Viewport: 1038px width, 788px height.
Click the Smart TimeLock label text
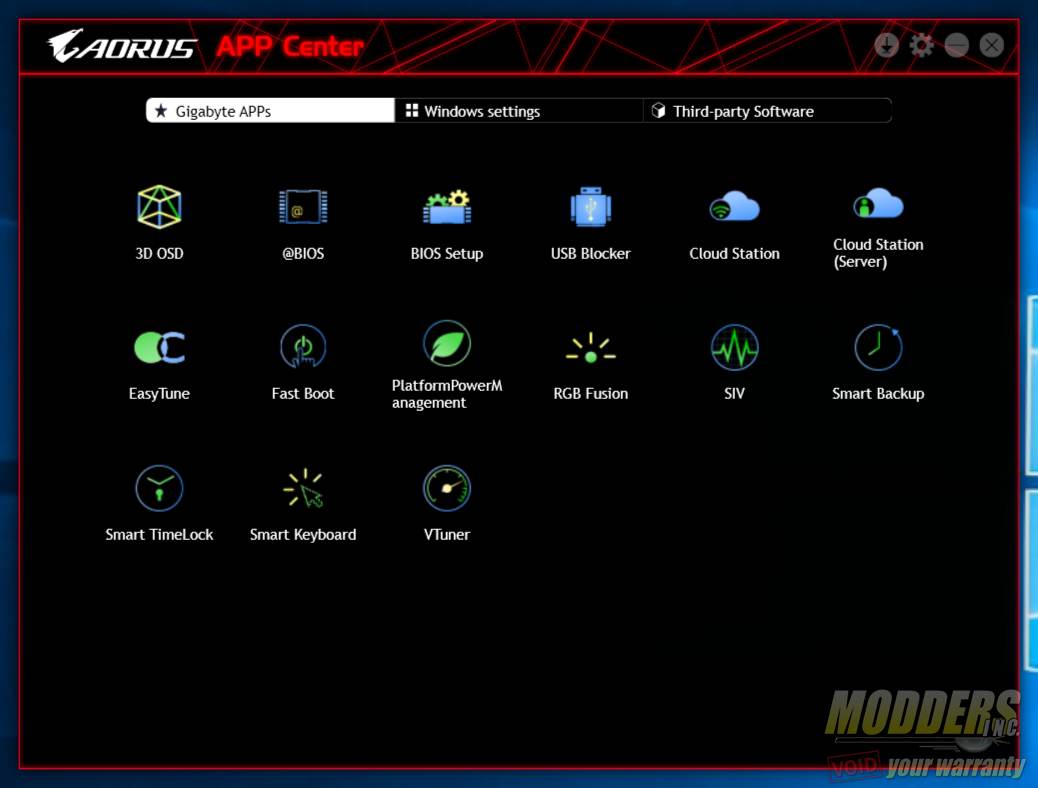[159, 534]
